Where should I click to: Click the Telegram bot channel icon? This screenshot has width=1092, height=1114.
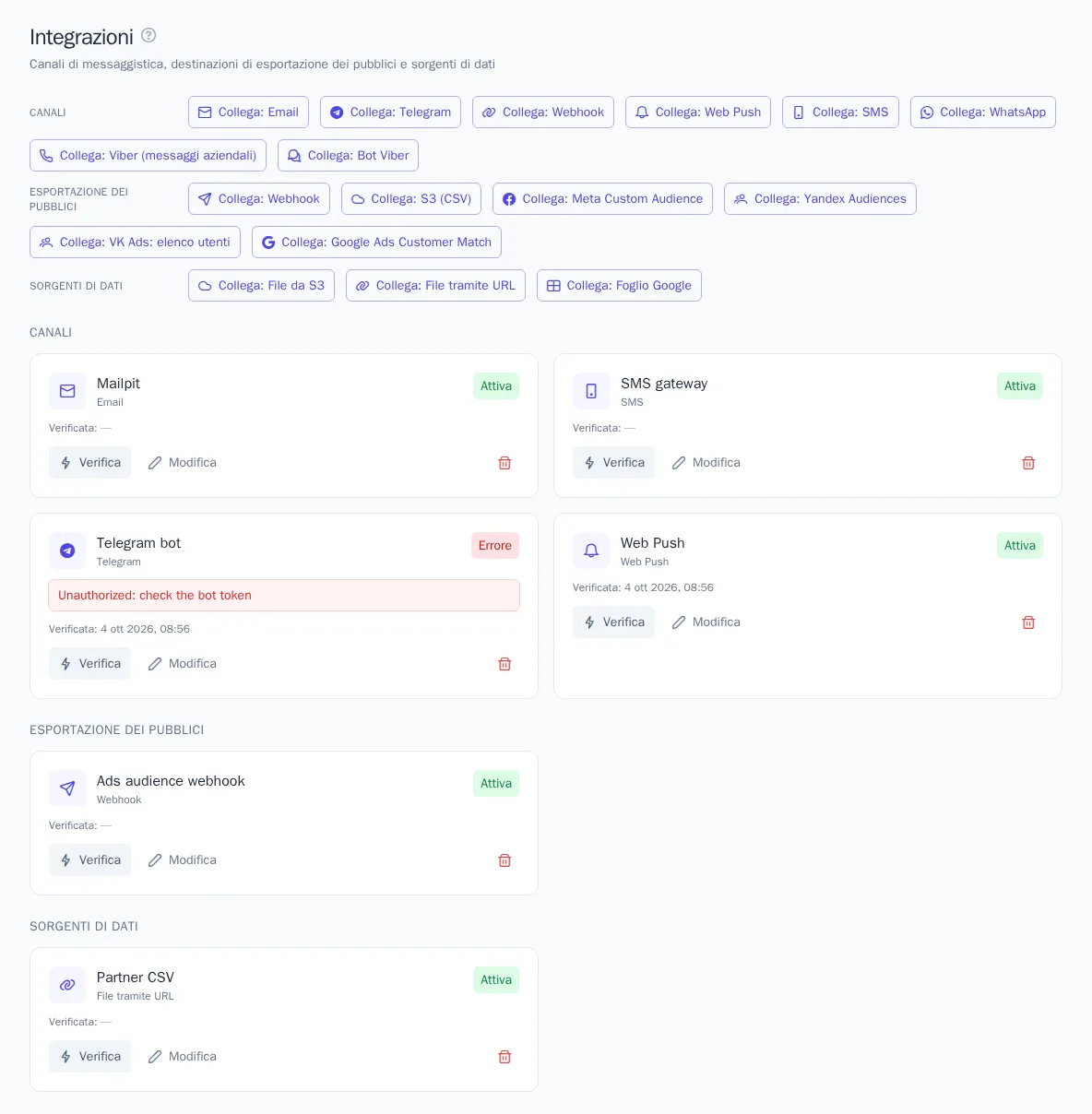(x=67, y=551)
